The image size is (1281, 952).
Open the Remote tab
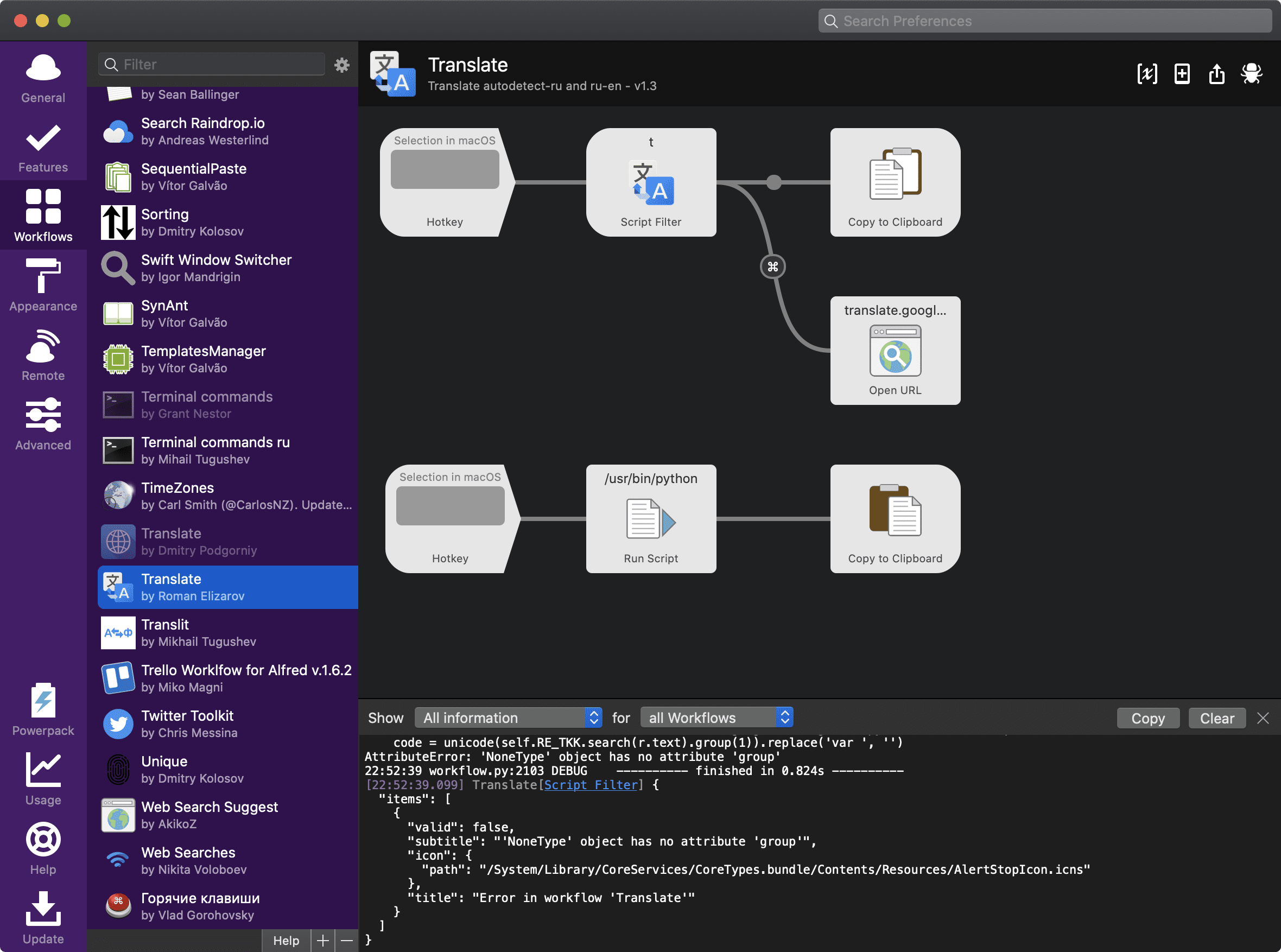[43, 354]
